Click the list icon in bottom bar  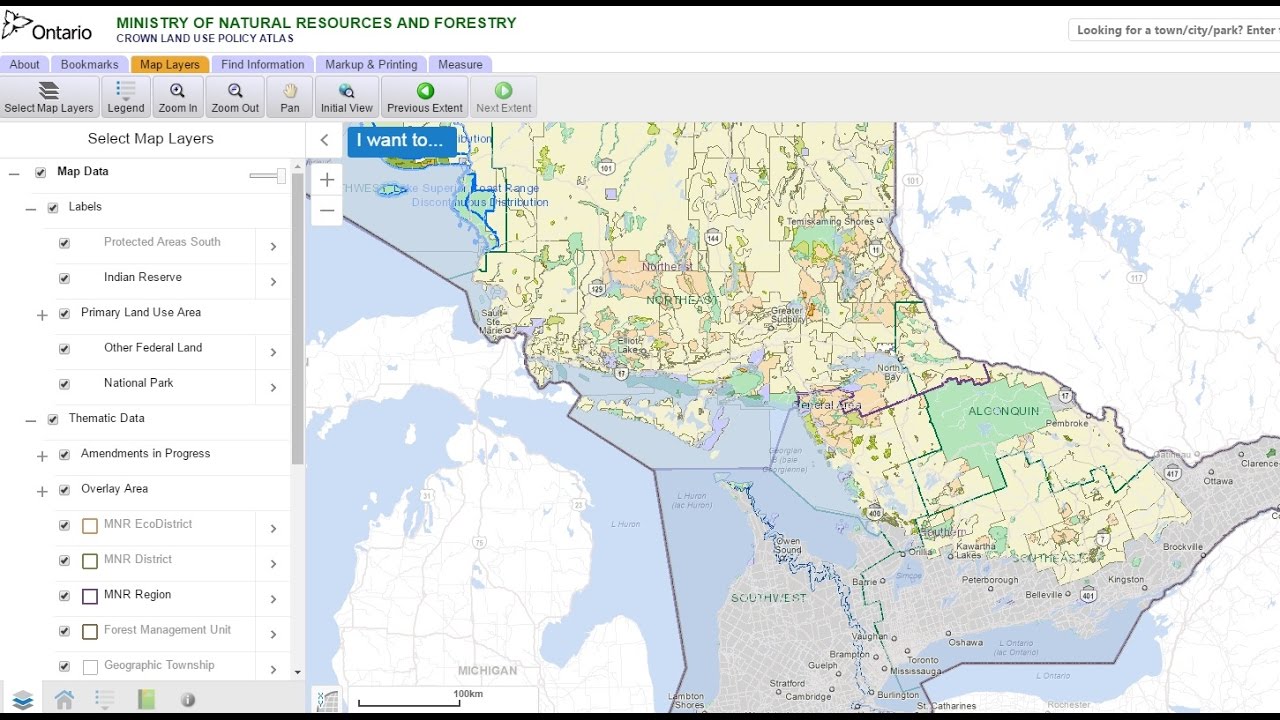click(105, 700)
